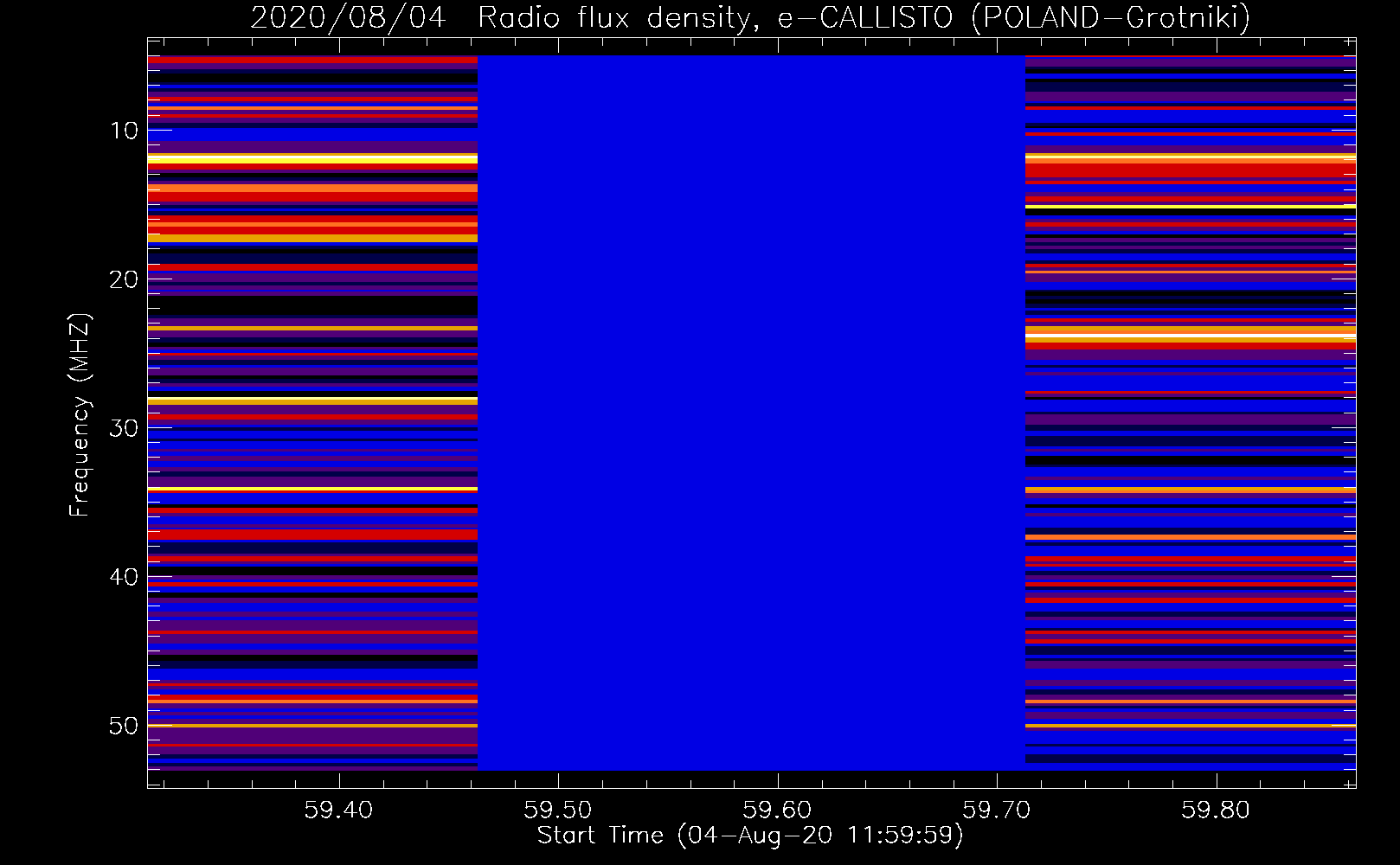Click the 59.50 time axis tick label

pos(558,811)
